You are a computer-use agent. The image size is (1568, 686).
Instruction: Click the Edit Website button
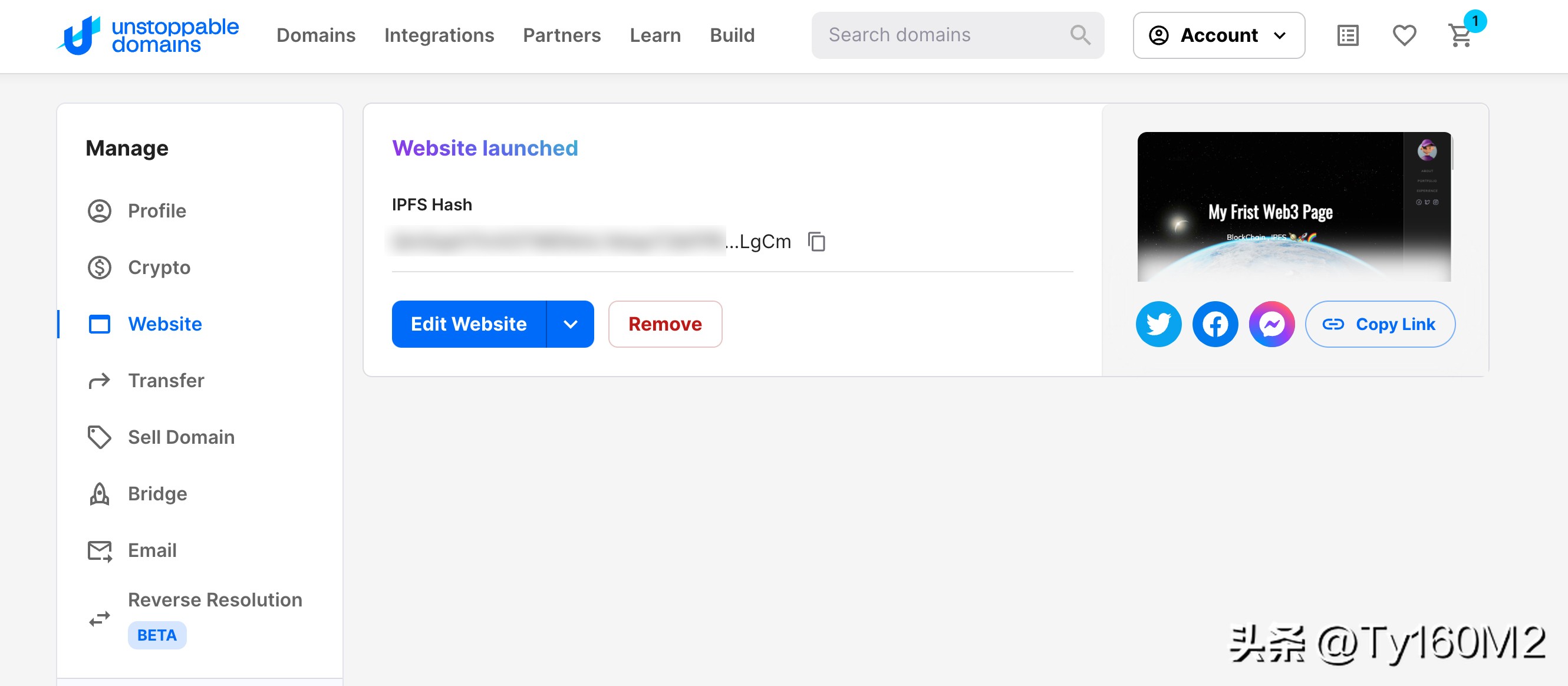tap(467, 324)
